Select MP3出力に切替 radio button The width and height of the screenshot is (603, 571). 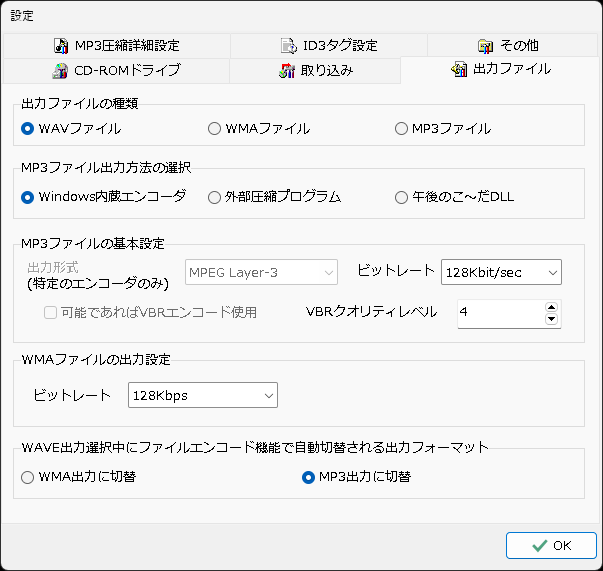[356, 477]
